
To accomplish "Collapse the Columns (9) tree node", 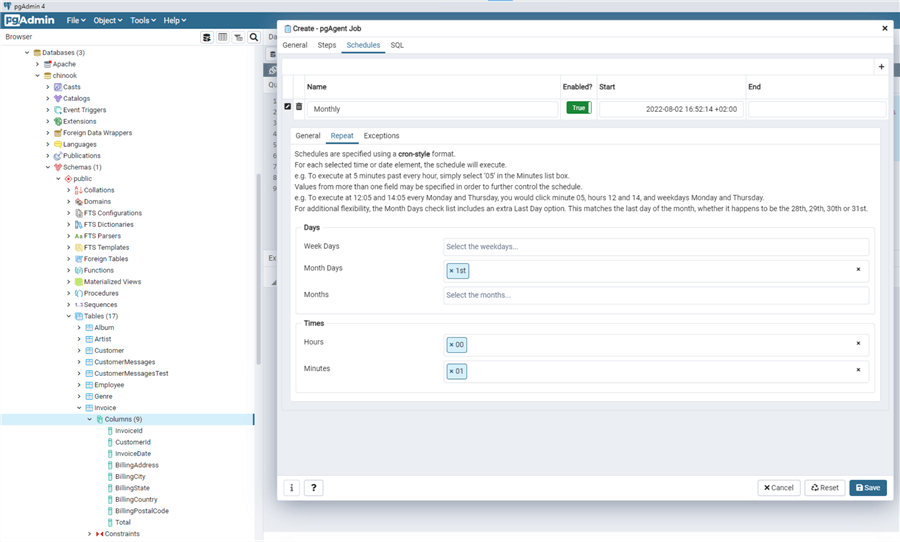I will [x=89, y=419].
